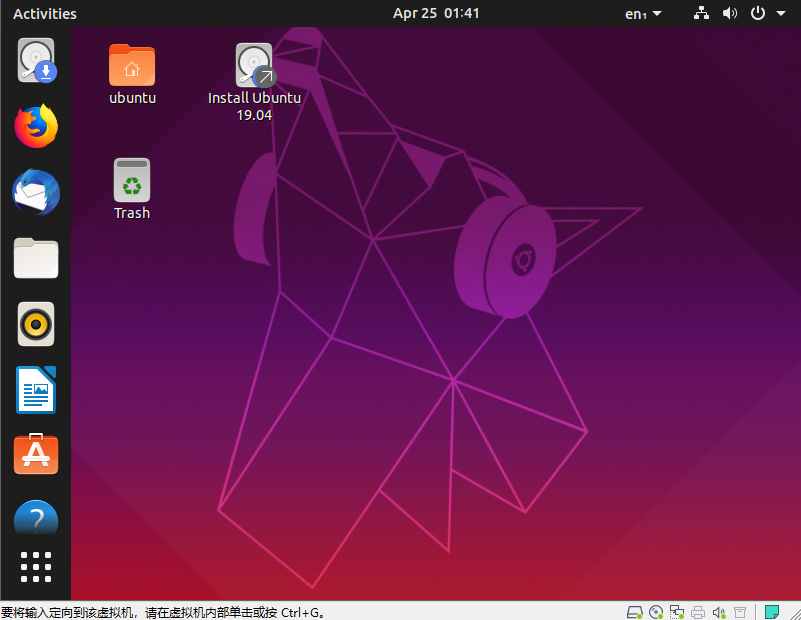Launch Rhythmbox music player from the dock
801x620 pixels.
click(36, 324)
